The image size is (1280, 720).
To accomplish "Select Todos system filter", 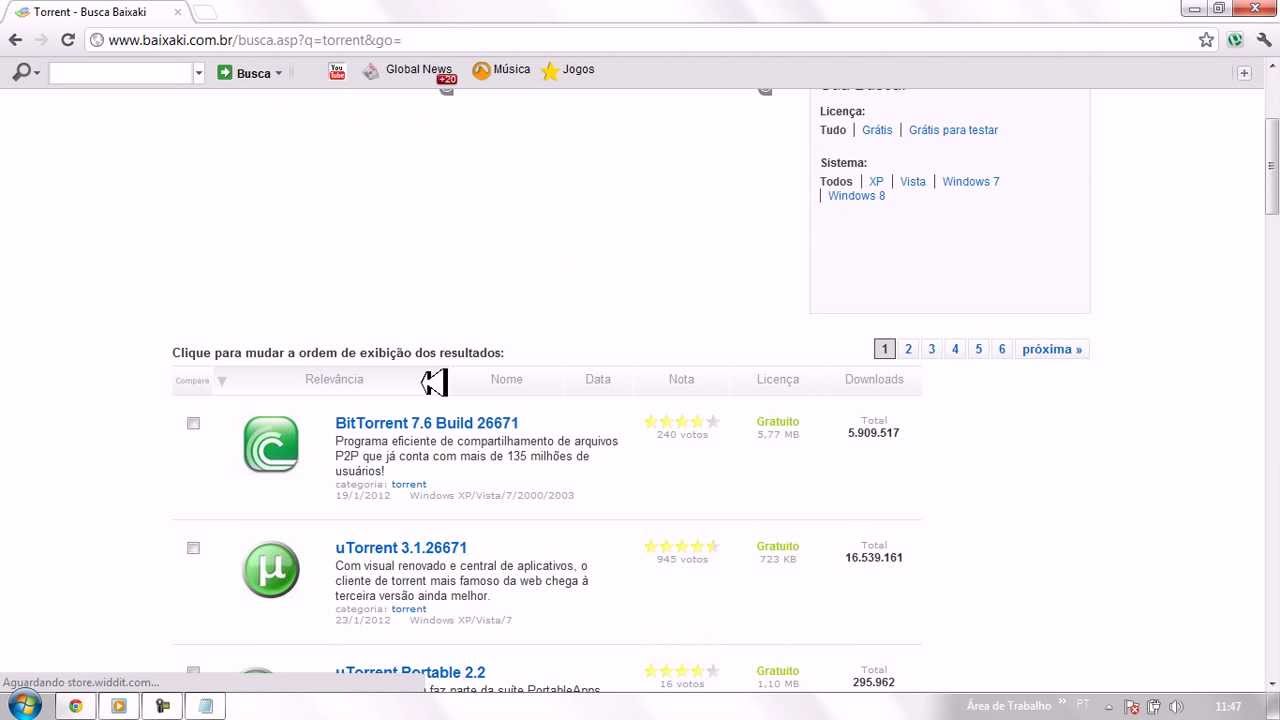I will 836,182.
